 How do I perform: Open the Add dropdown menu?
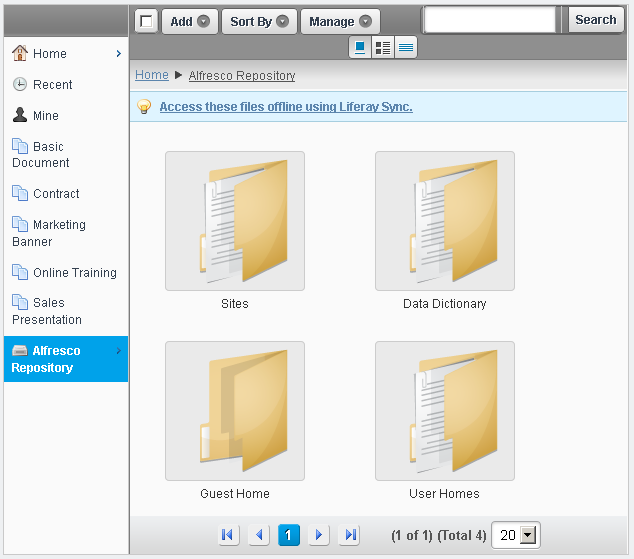(190, 21)
